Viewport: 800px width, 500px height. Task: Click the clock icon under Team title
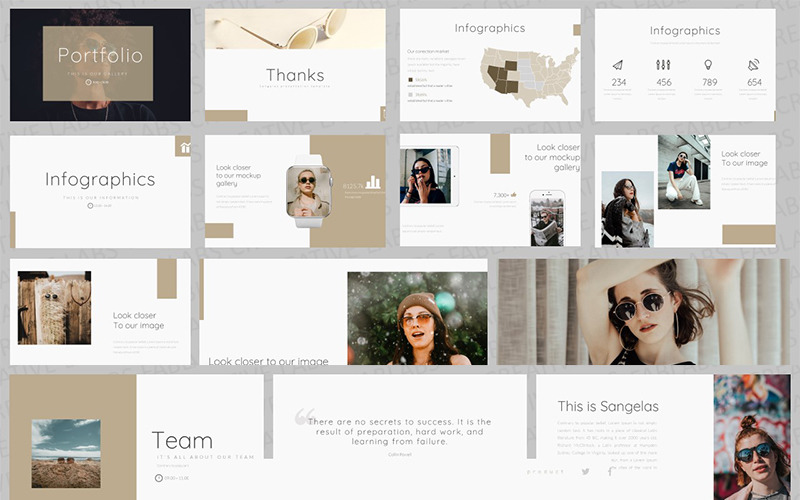coord(159,478)
